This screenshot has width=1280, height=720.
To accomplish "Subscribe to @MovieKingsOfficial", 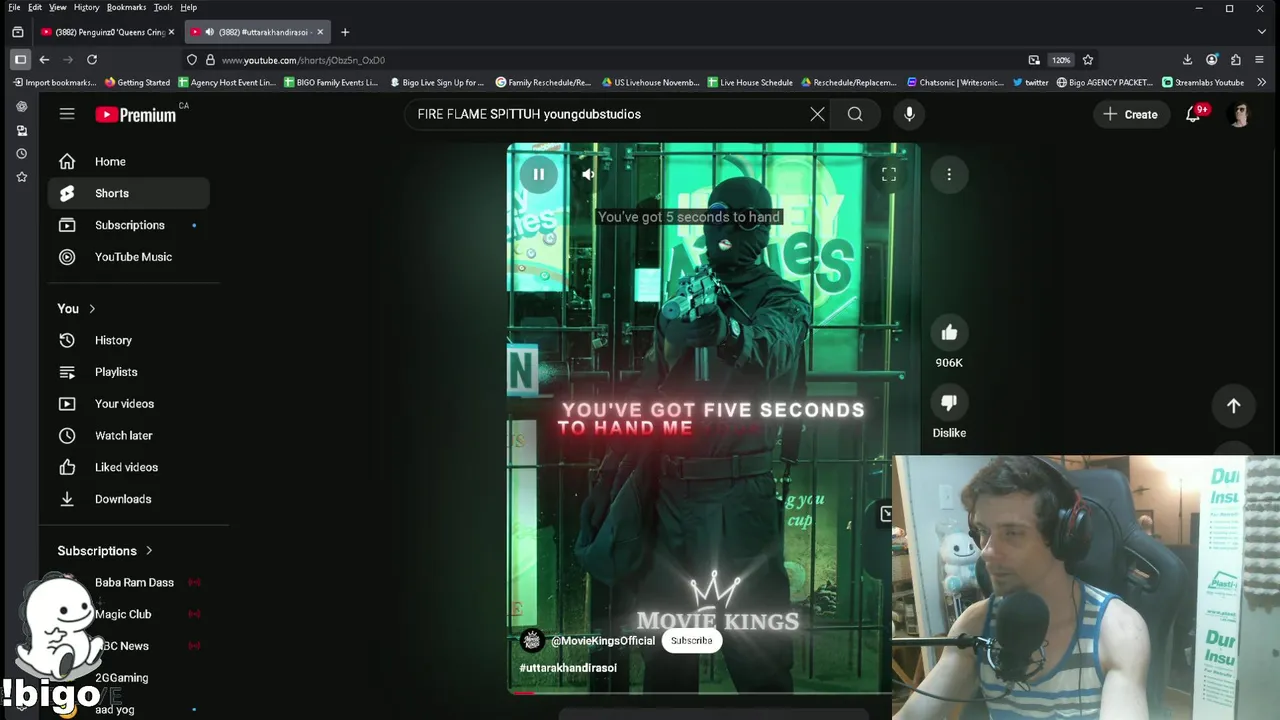I will pos(691,640).
